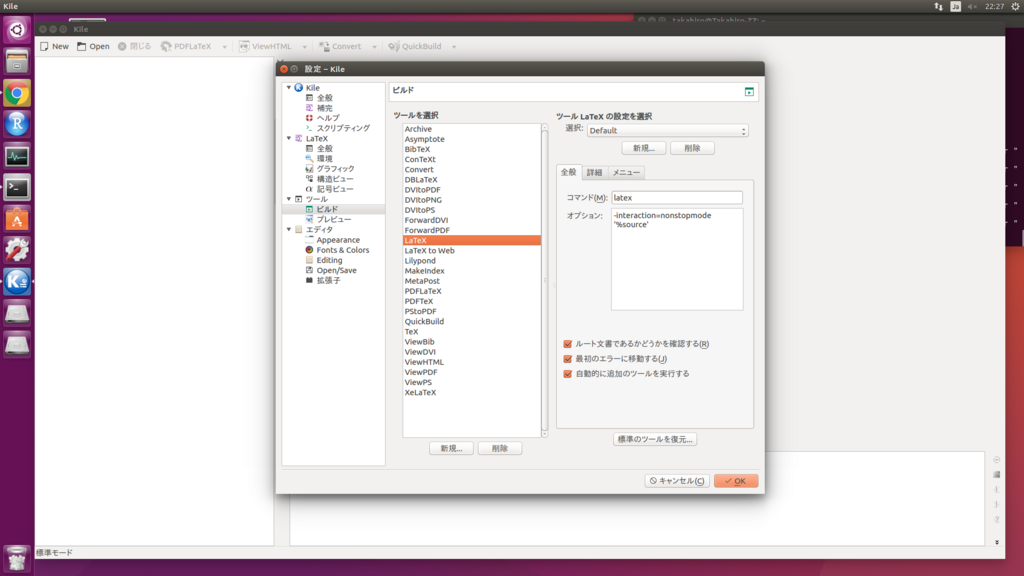The image size is (1024, 576).
Task: Click New document toolbar button
Action: point(54,46)
